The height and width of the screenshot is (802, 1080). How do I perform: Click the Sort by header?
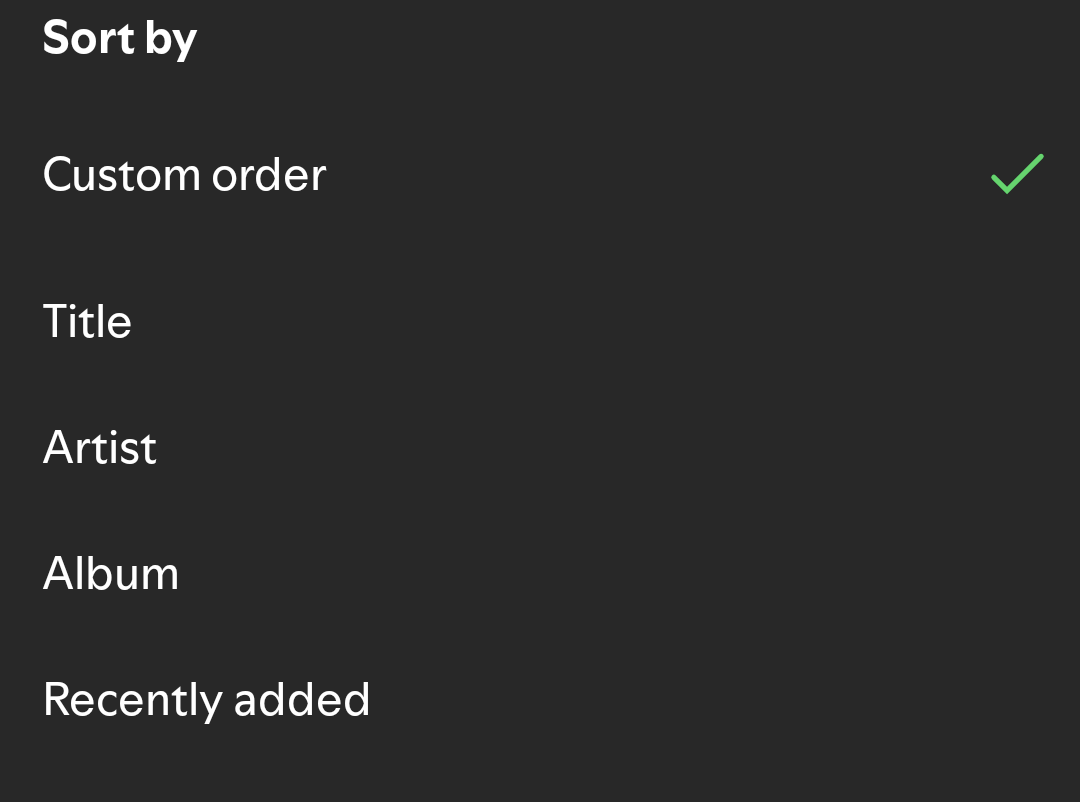(120, 38)
